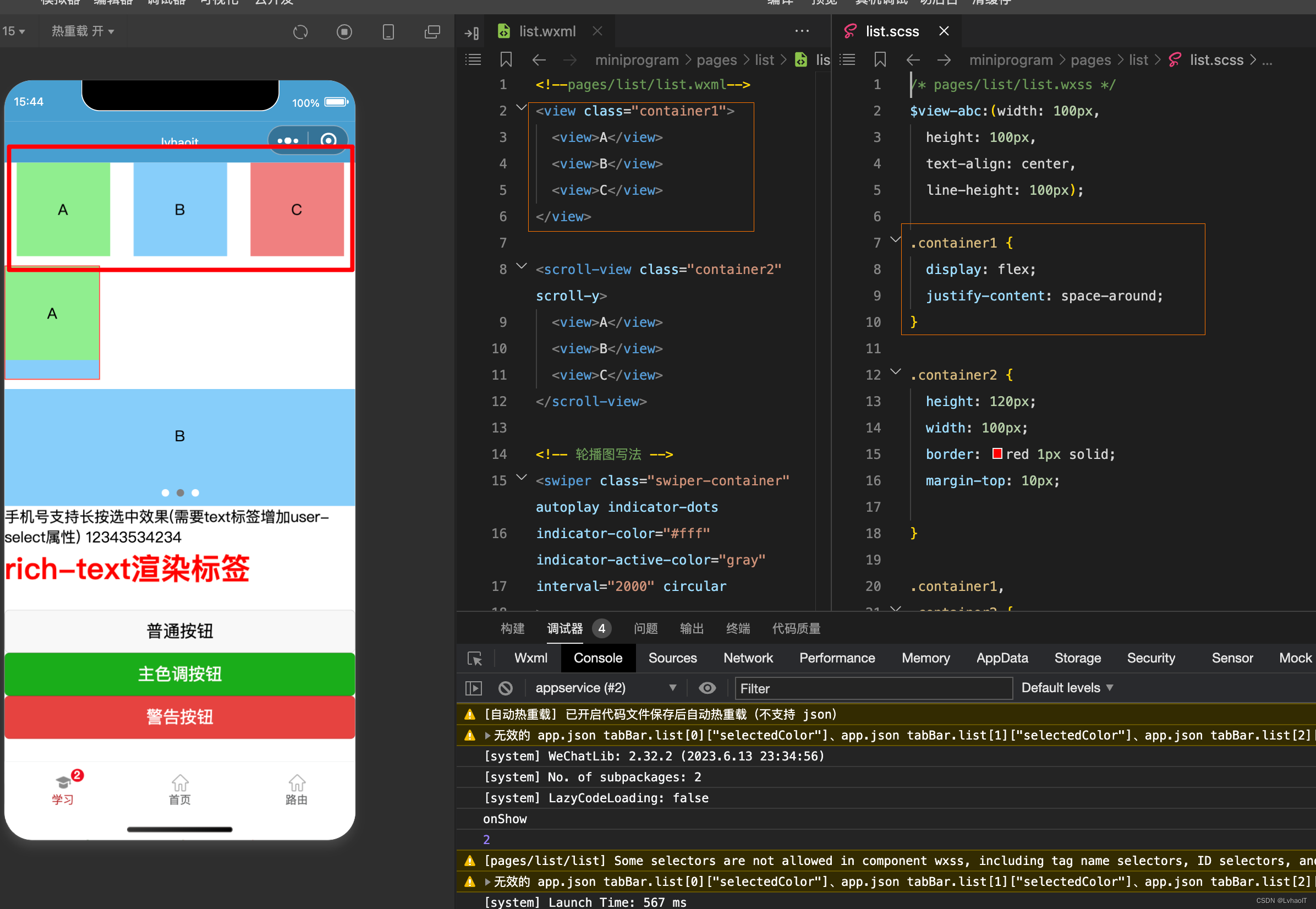This screenshot has height=909, width=1316.
Task: Toggle the console sidebar panel icon
Action: [x=473, y=688]
